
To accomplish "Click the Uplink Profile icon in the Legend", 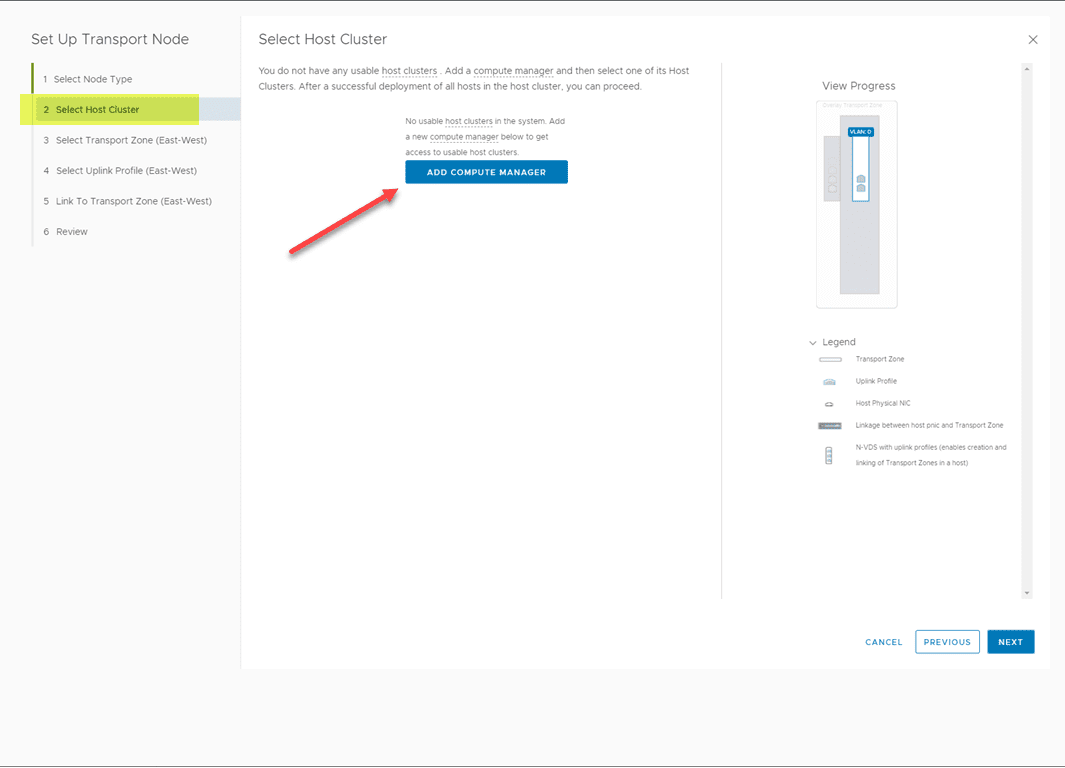I will pos(829,381).
